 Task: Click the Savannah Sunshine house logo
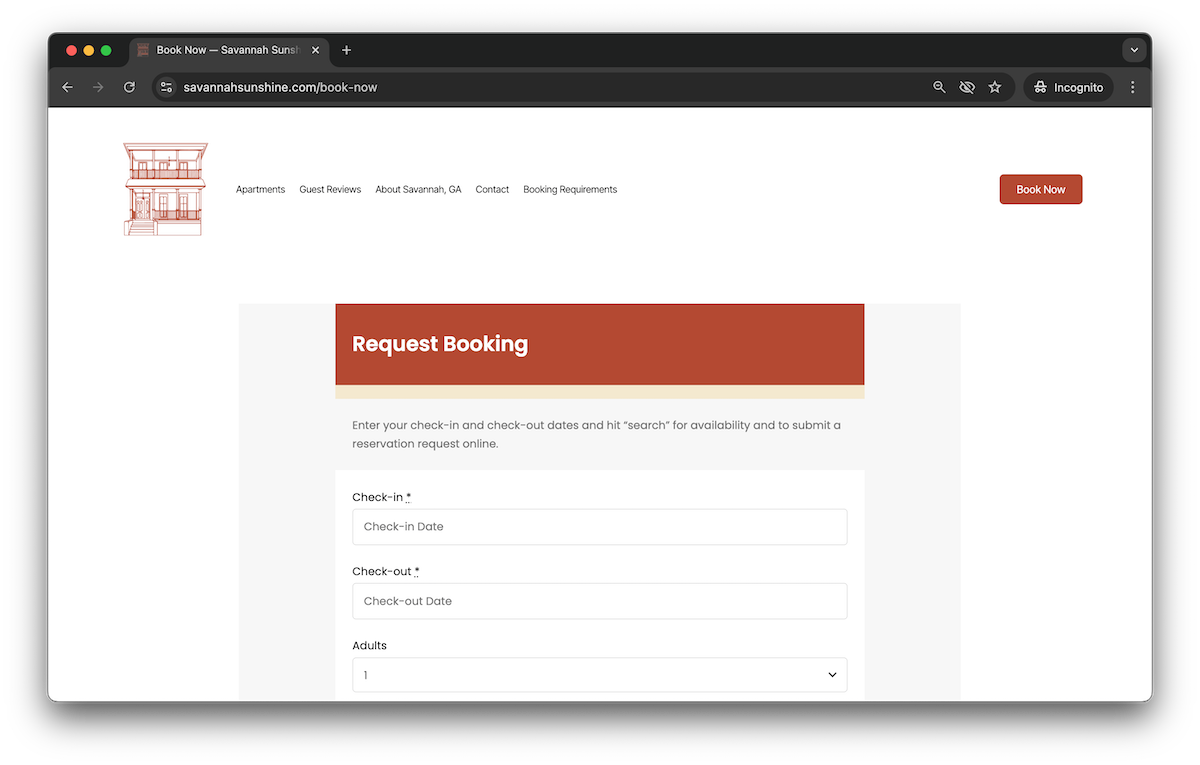tap(165, 189)
